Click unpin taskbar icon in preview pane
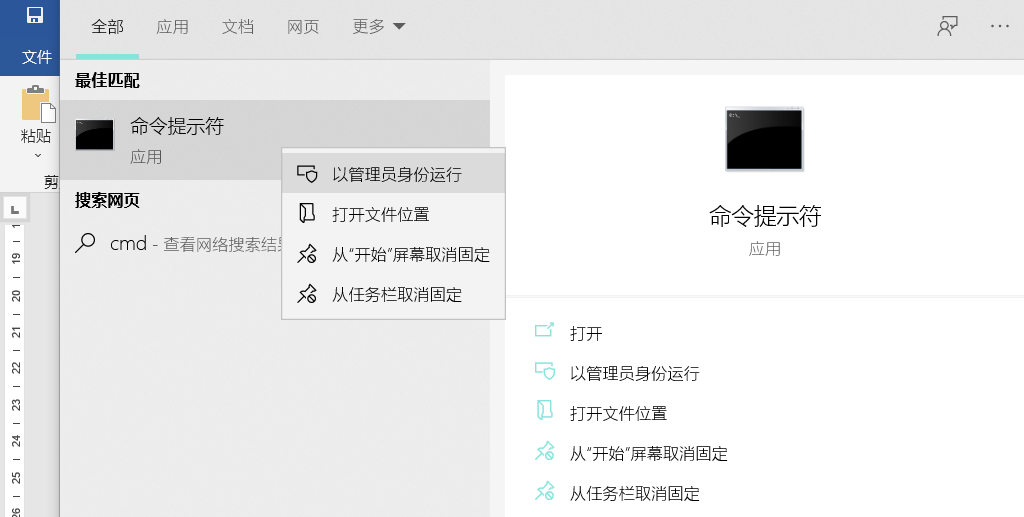The width and height of the screenshot is (1024, 517). click(545, 491)
